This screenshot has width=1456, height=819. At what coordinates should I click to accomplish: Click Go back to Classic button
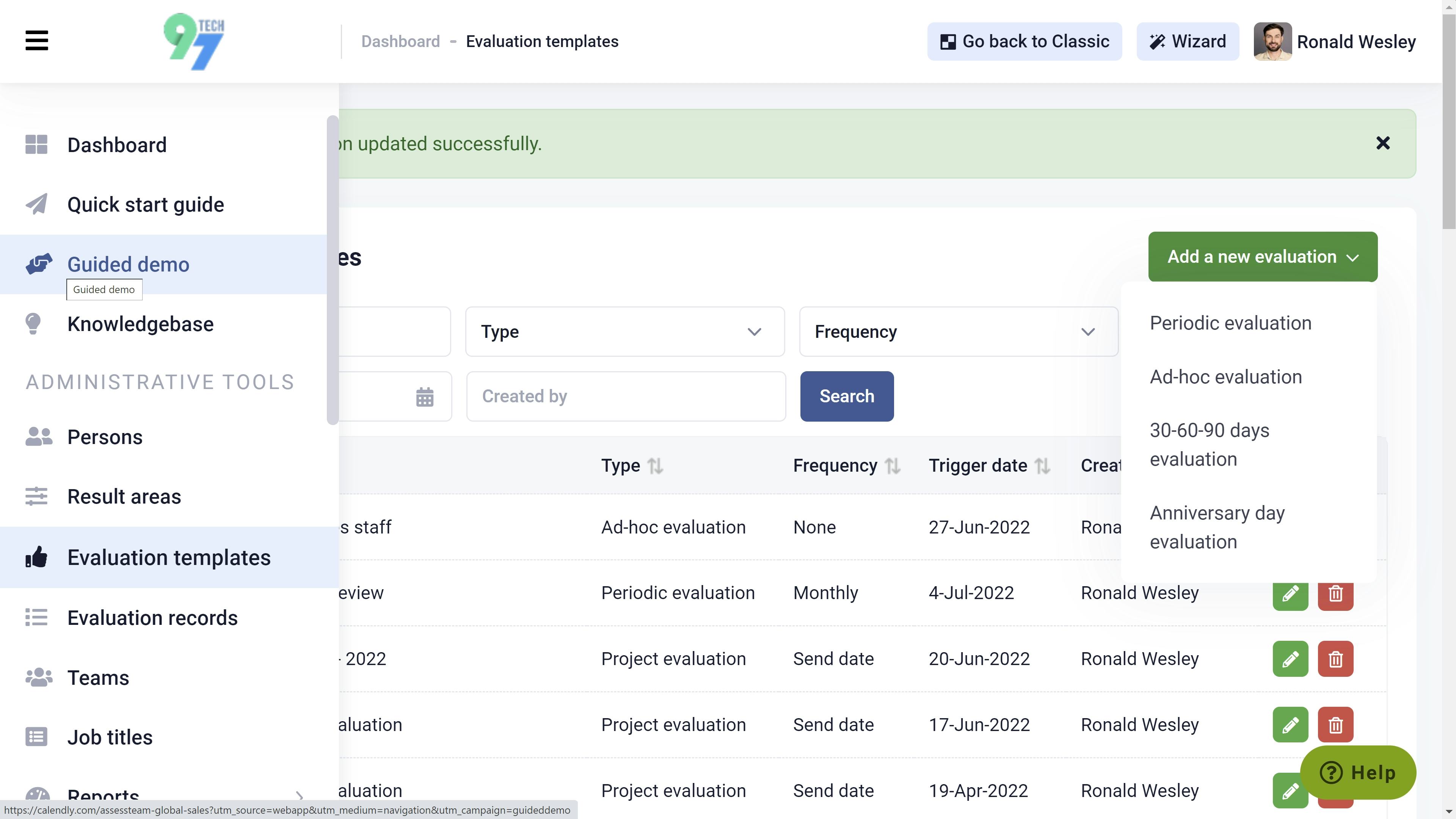(1024, 41)
